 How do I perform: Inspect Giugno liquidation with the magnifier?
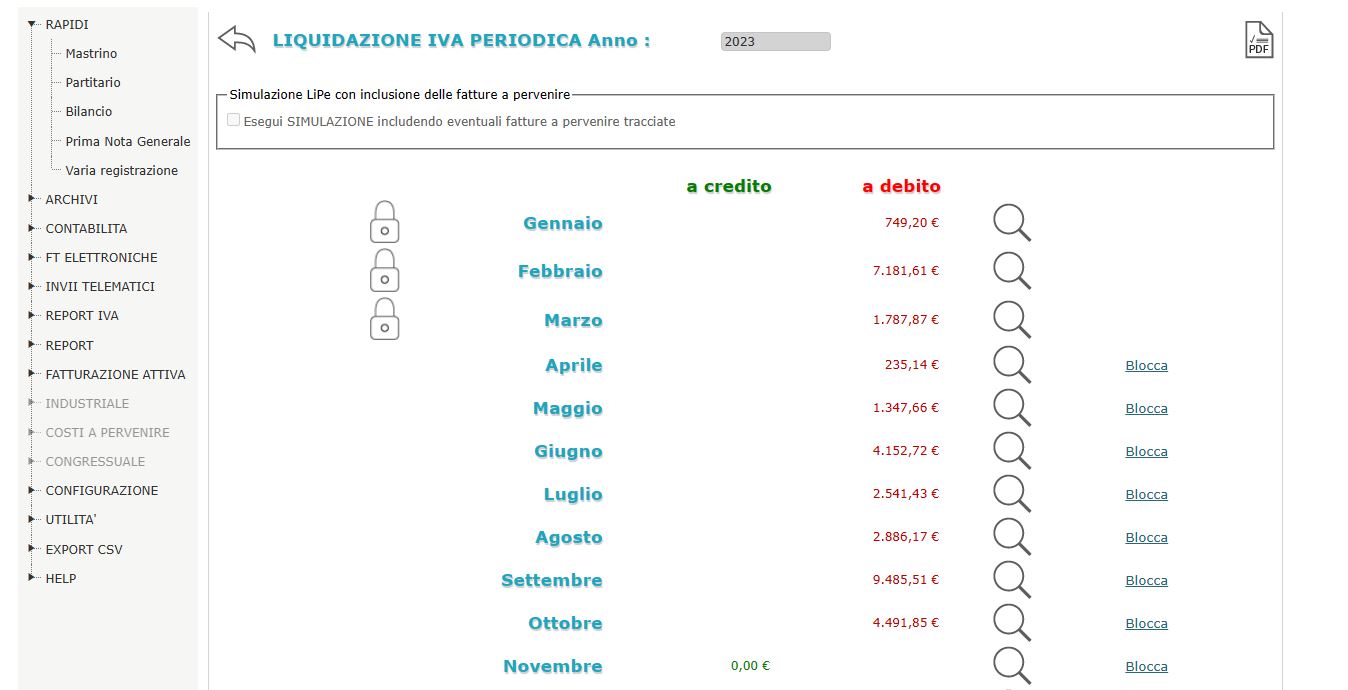[x=1011, y=451]
